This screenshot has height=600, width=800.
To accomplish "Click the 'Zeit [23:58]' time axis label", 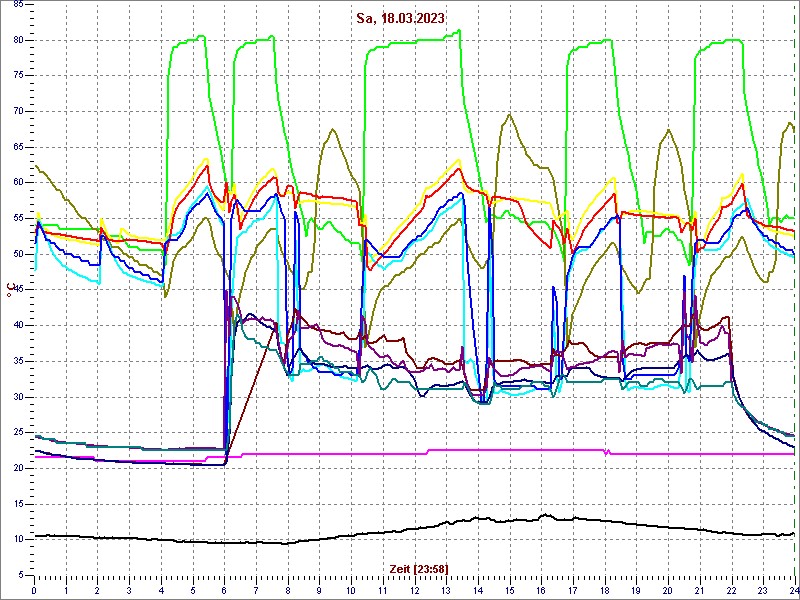I will point(419,569).
